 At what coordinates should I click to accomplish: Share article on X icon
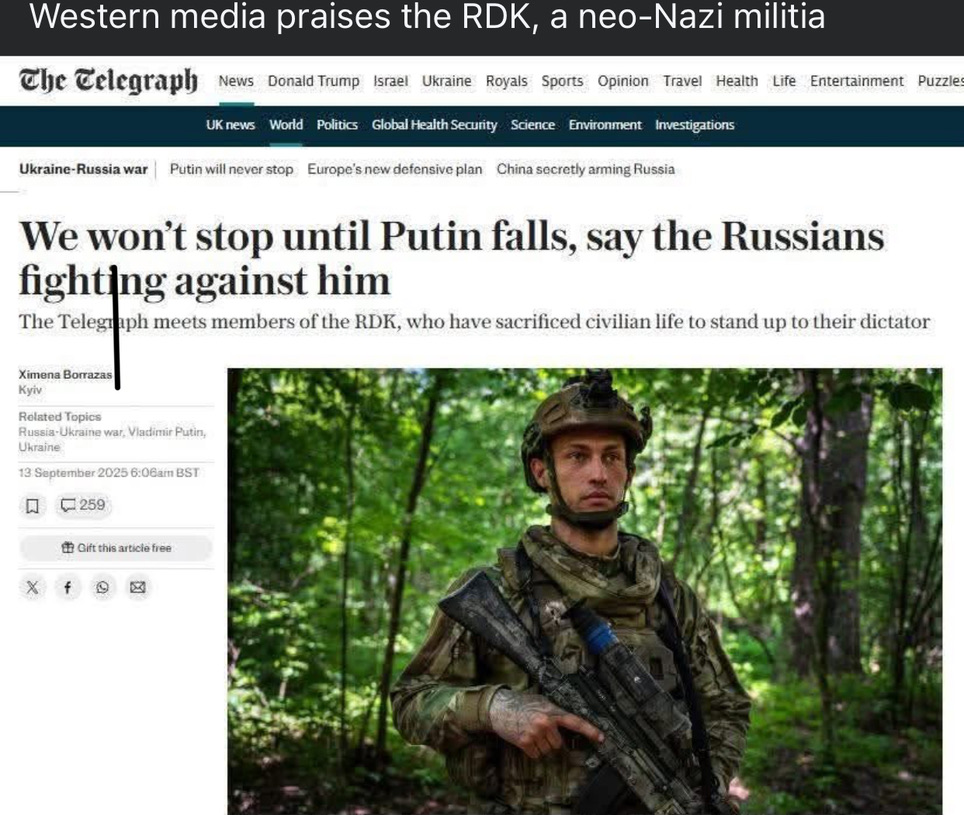[33, 588]
